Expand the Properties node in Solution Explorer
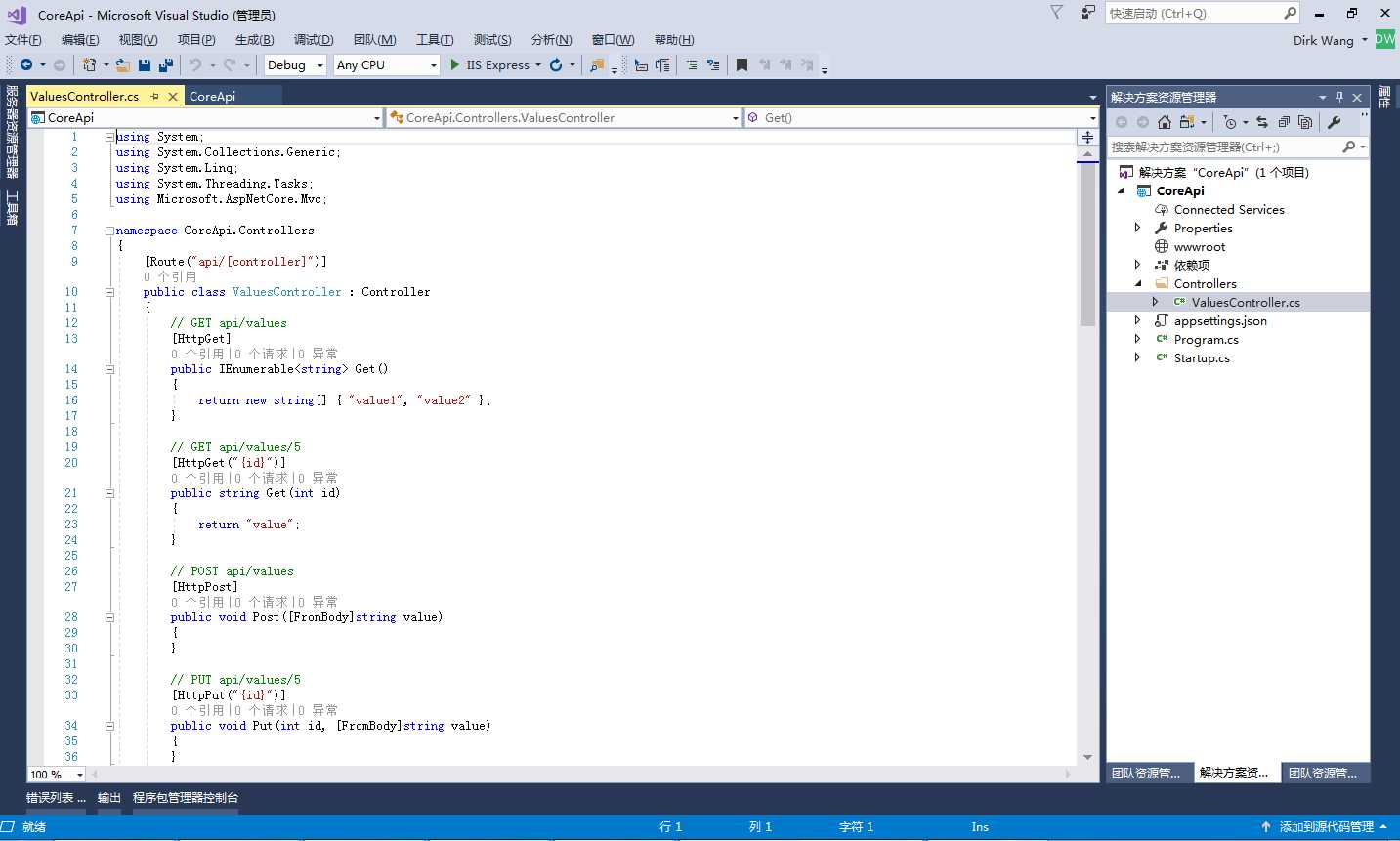Screen dimensions: 1400x841 coord(1137,228)
